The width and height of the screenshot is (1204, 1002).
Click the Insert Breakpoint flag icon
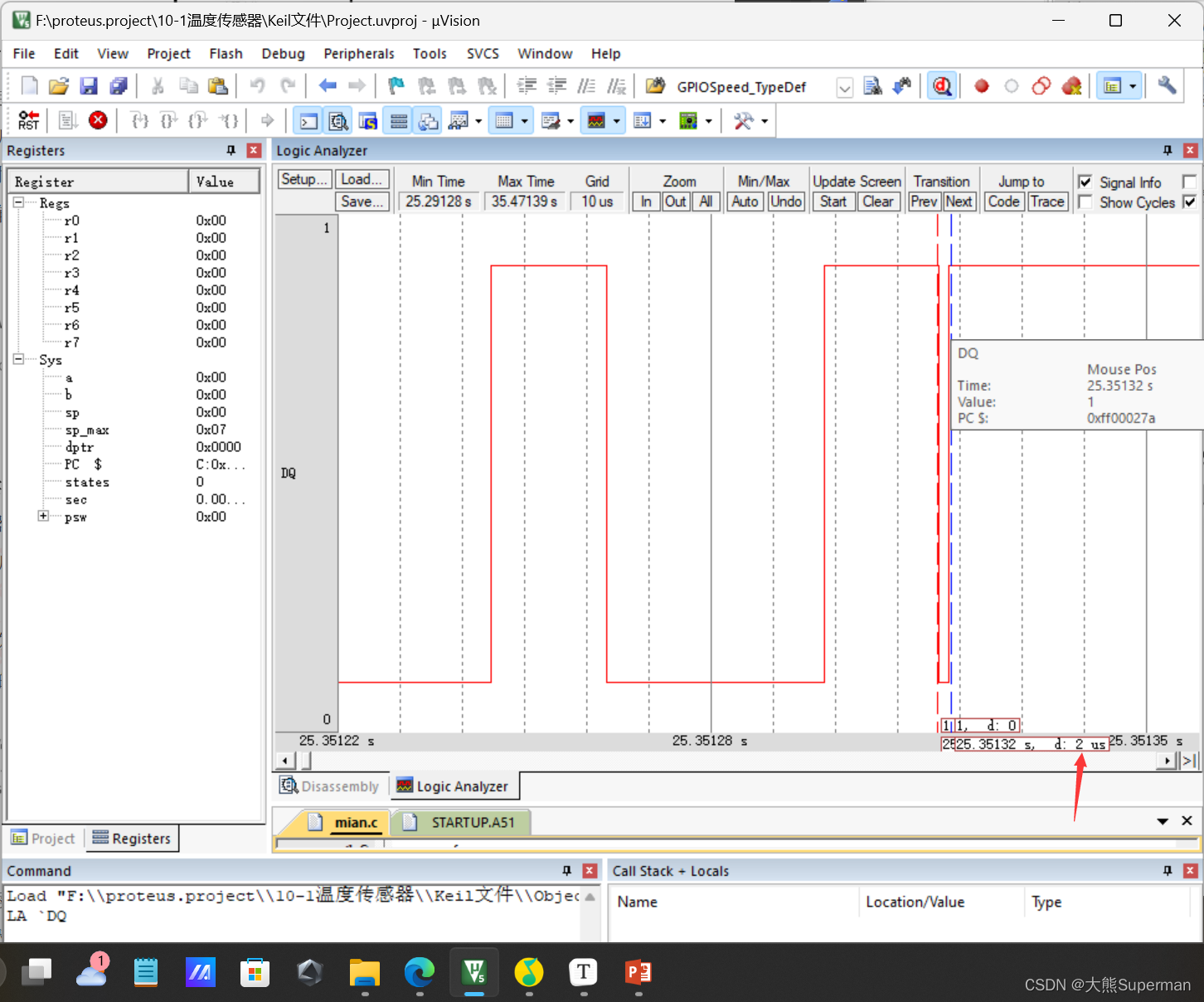396,85
